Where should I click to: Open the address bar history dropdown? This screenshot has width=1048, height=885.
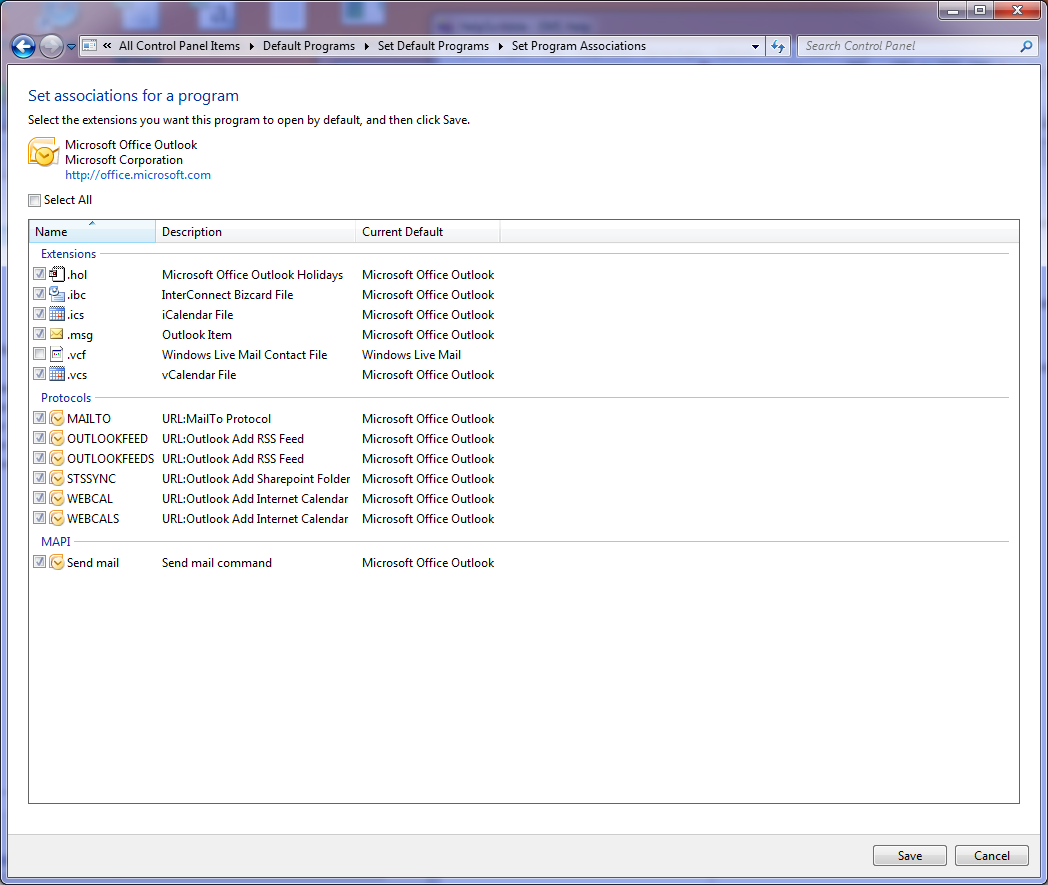(756, 46)
